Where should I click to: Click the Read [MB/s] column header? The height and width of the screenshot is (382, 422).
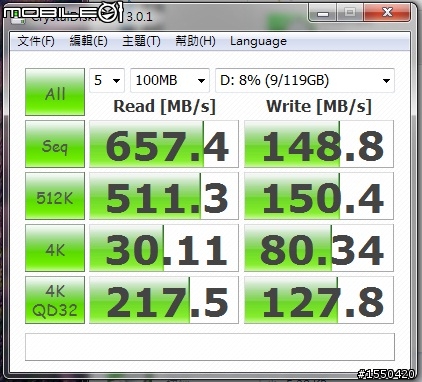click(x=164, y=107)
